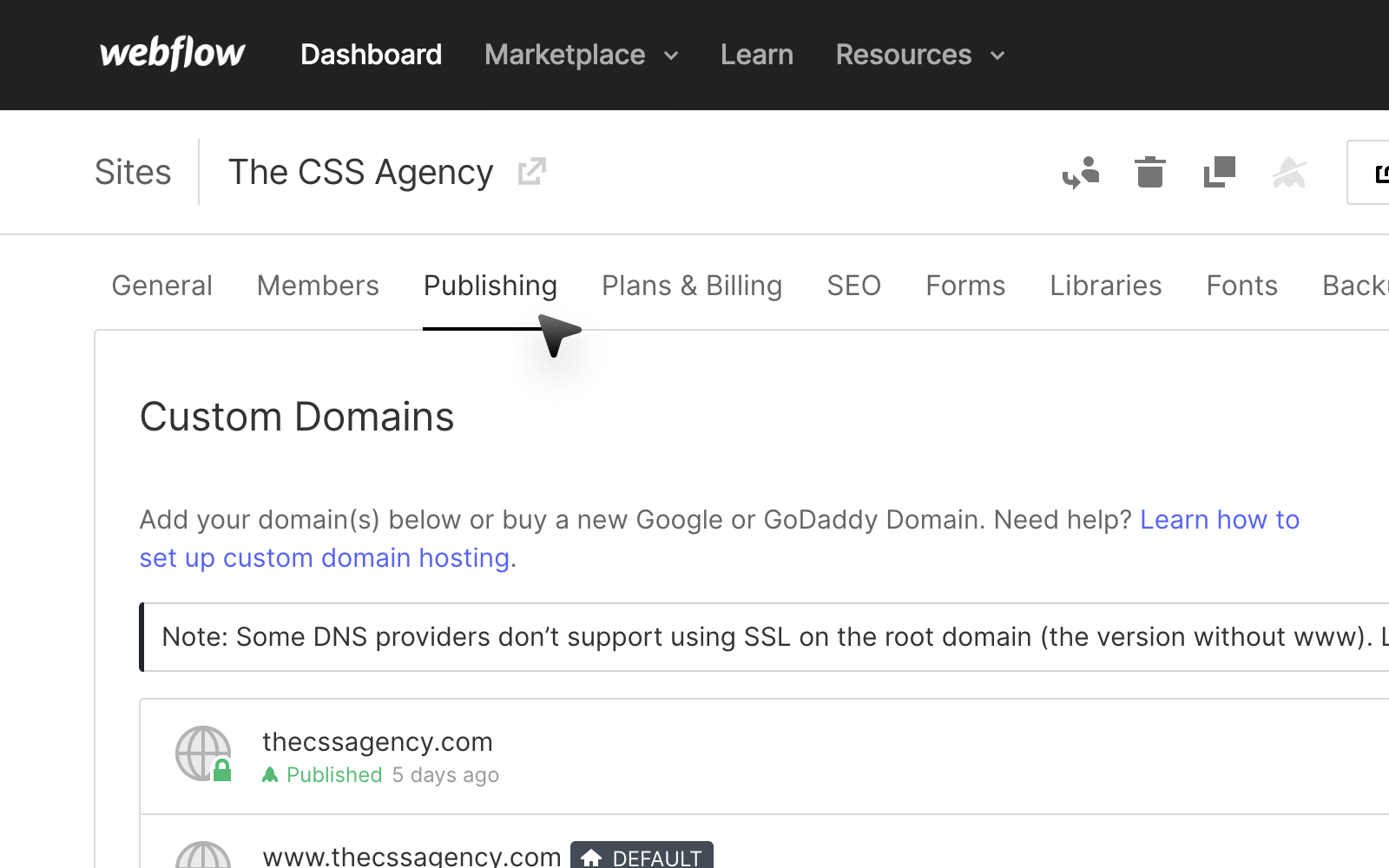Click the Webflow logo
1389x868 pixels.
[172, 54]
